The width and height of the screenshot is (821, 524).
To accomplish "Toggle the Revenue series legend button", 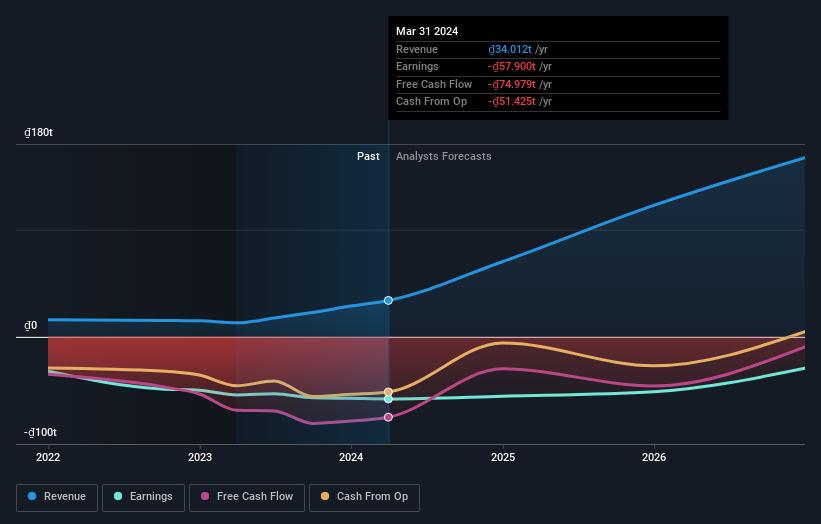I will pyautogui.click(x=57, y=497).
